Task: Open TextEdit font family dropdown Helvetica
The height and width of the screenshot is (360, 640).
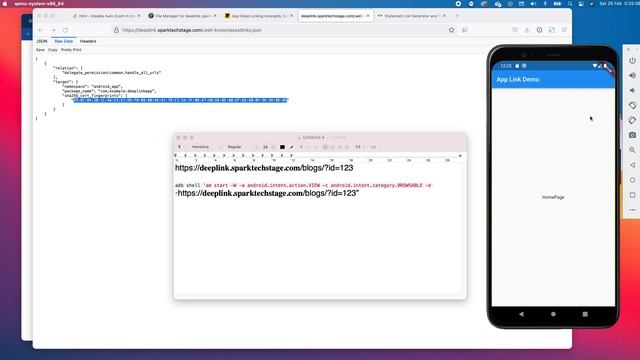Action: pyautogui.click(x=206, y=147)
